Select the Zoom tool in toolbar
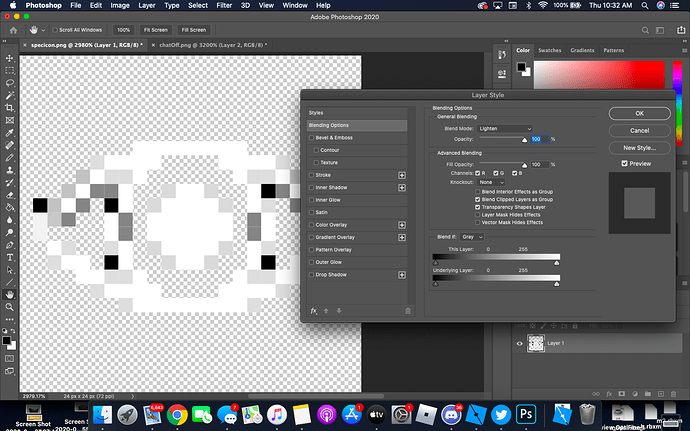The image size is (690, 431). pyautogui.click(x=9, y=307)
